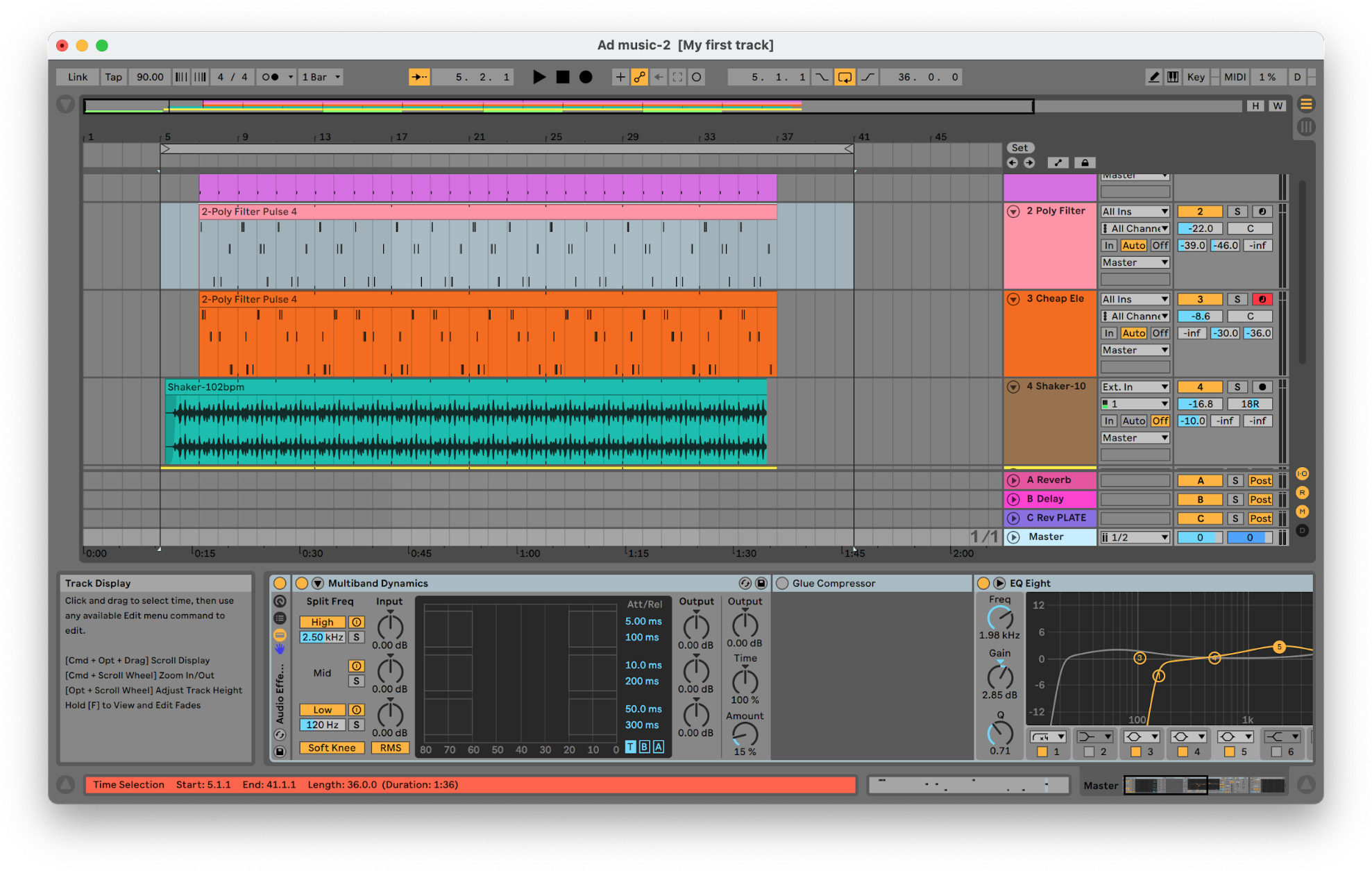The height and width of the screenshot is (871, 1372).
Task: Click the next locator arrow
Action: [1029, 162]
